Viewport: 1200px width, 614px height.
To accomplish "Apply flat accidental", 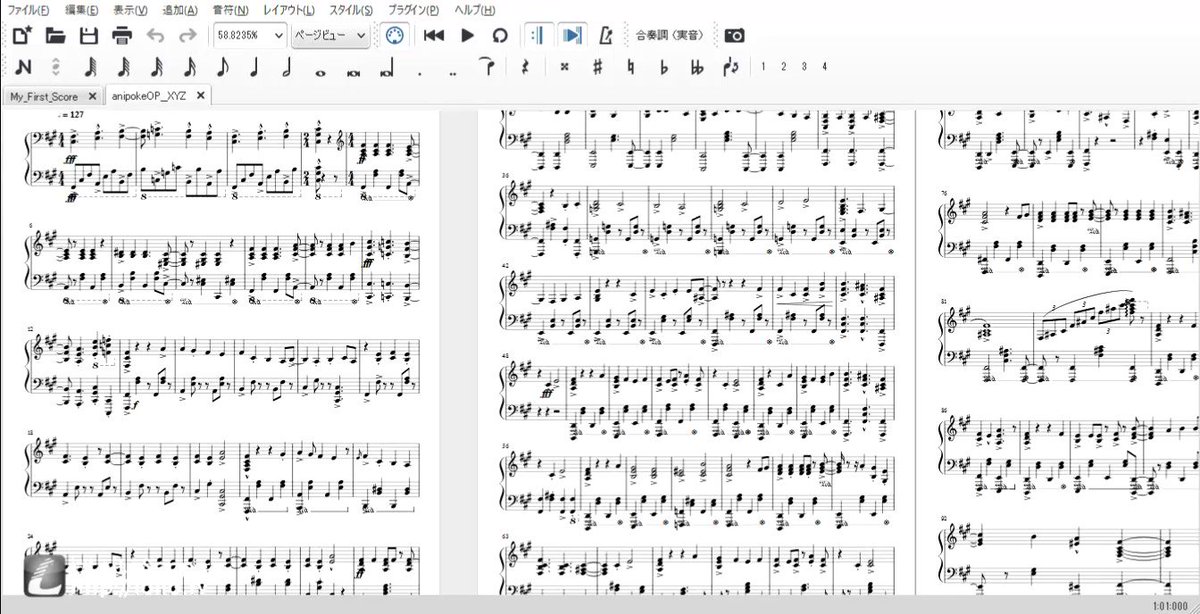I will coord(663,68).
